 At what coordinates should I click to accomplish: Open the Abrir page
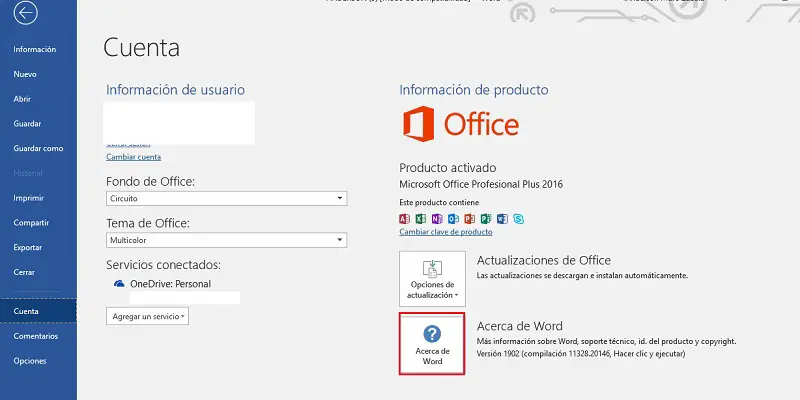click(22, 99)
